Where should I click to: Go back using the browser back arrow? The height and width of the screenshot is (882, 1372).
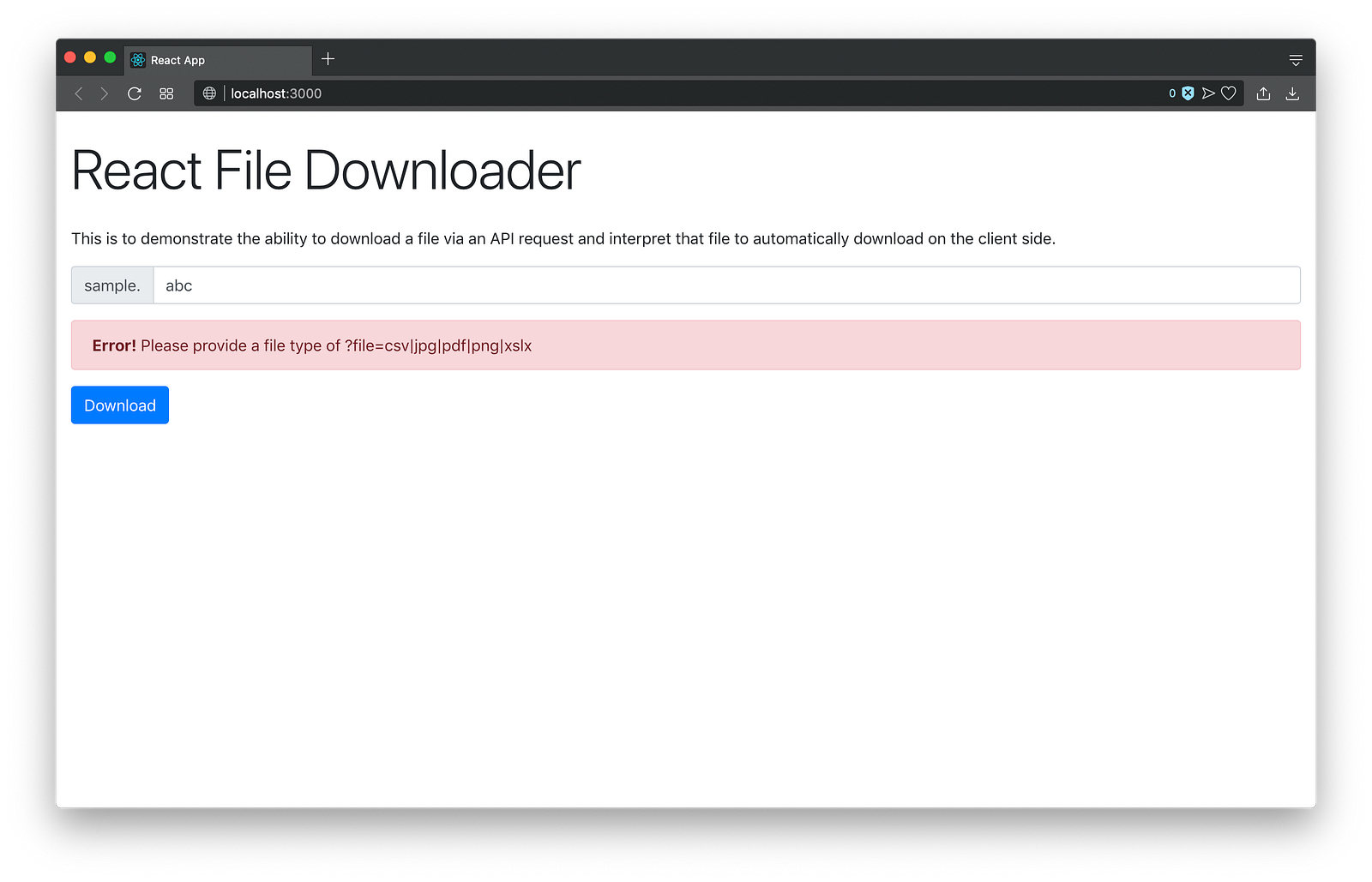79,93
